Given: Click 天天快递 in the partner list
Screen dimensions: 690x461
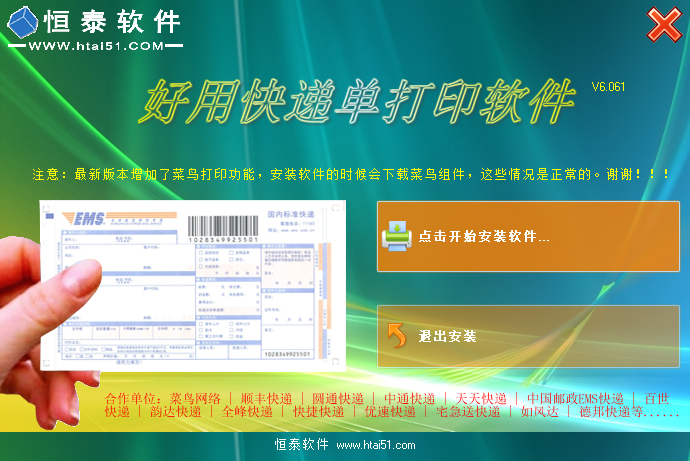Looking at the screenshot, I should point(481,399).
